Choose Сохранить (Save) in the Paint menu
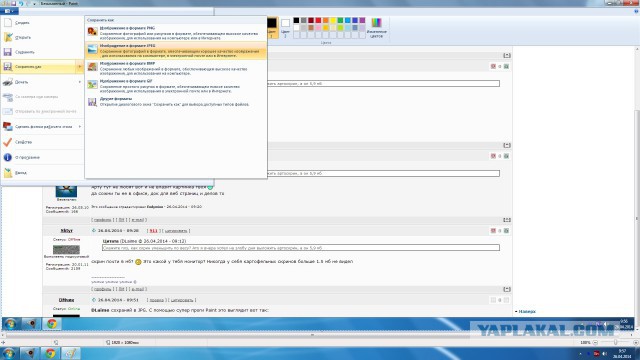The image size is (640, 360). (x=42, y=52)
